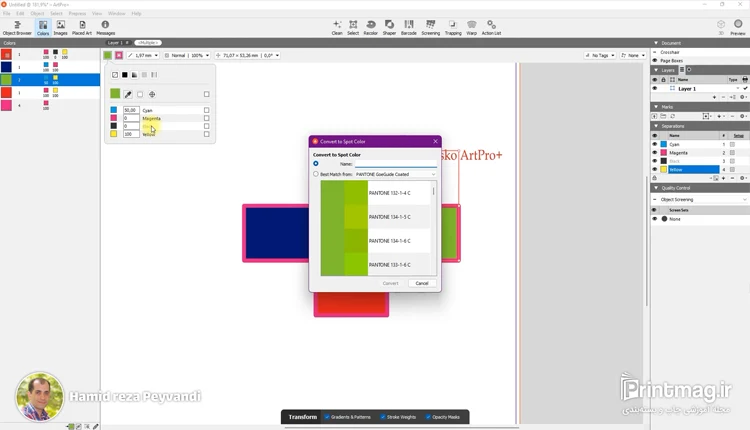
Task: Open the Messages panel
Action: pos(105,28)
